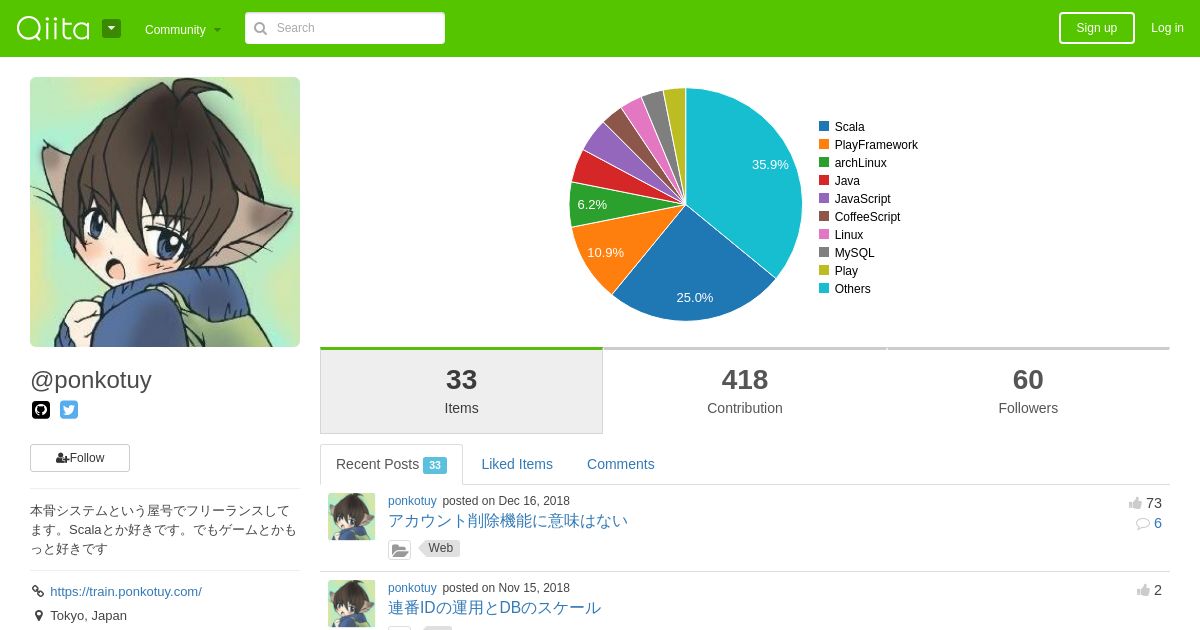Open ponkotuy's Twitter profile icon
Image resolution: width=1200 pixels, height=630 pixels.
coord(69,410)
